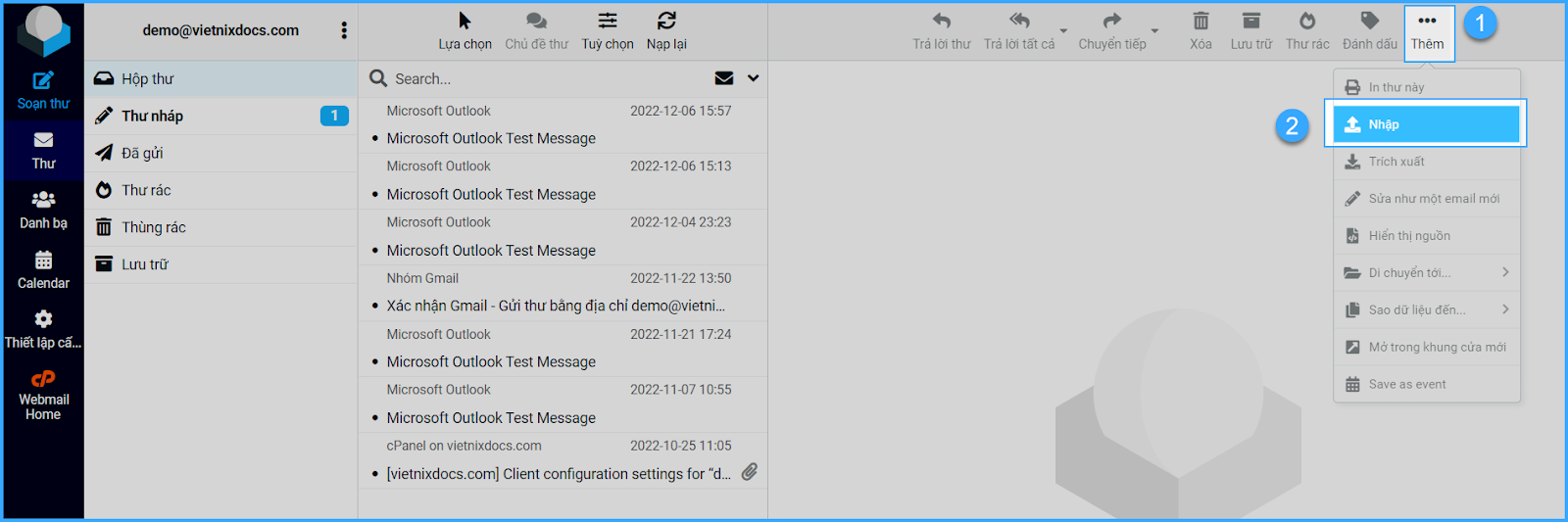Select Nhập import menu item
Screen dimensions: 1568x522
[1427, 124]
